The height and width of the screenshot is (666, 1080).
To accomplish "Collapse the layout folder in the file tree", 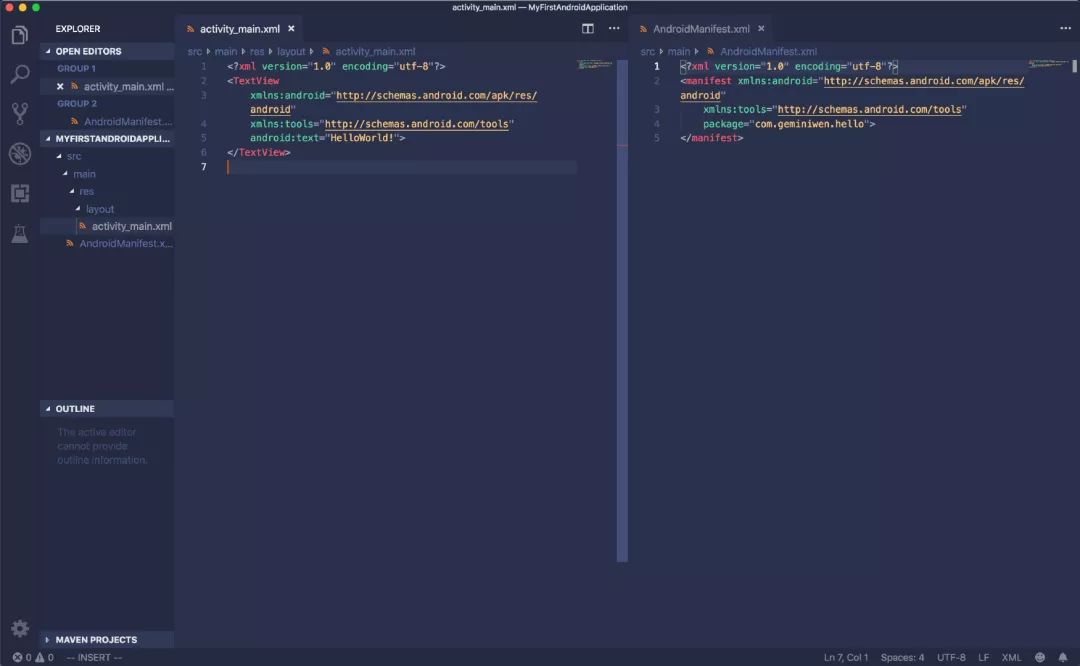I will click(x=100, y=209).
